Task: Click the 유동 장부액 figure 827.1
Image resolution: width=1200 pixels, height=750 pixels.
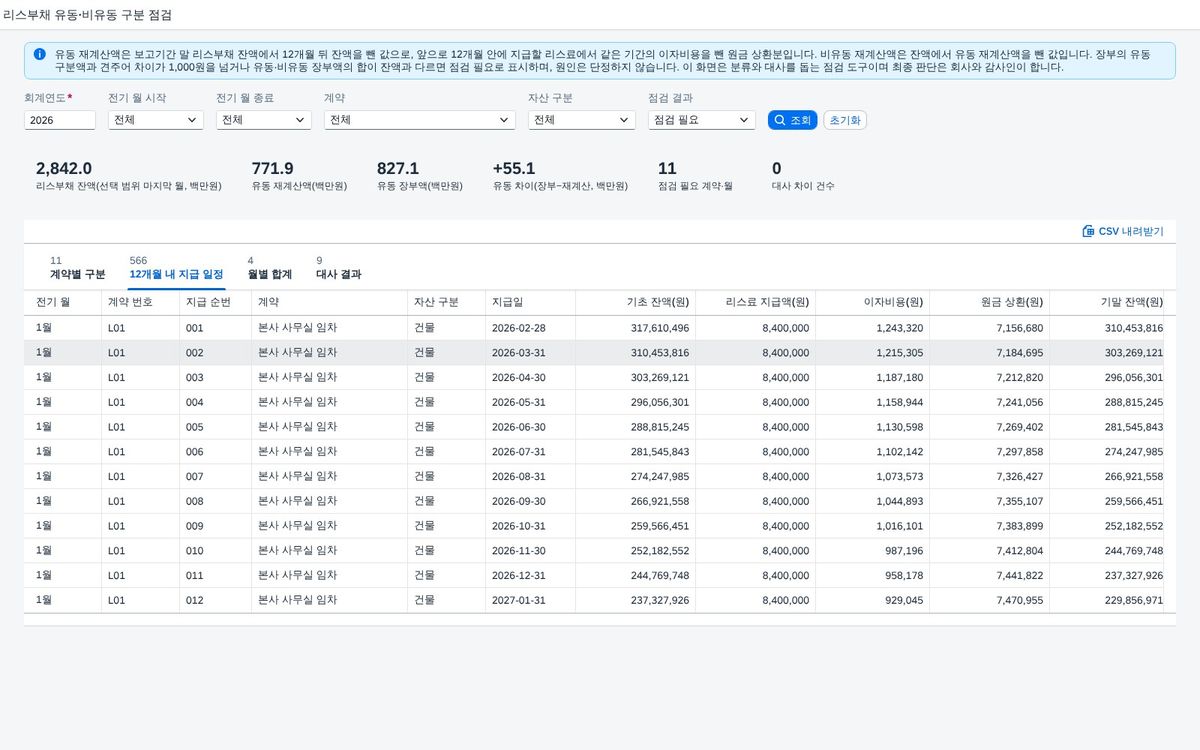Action: [x=398, y=169]
